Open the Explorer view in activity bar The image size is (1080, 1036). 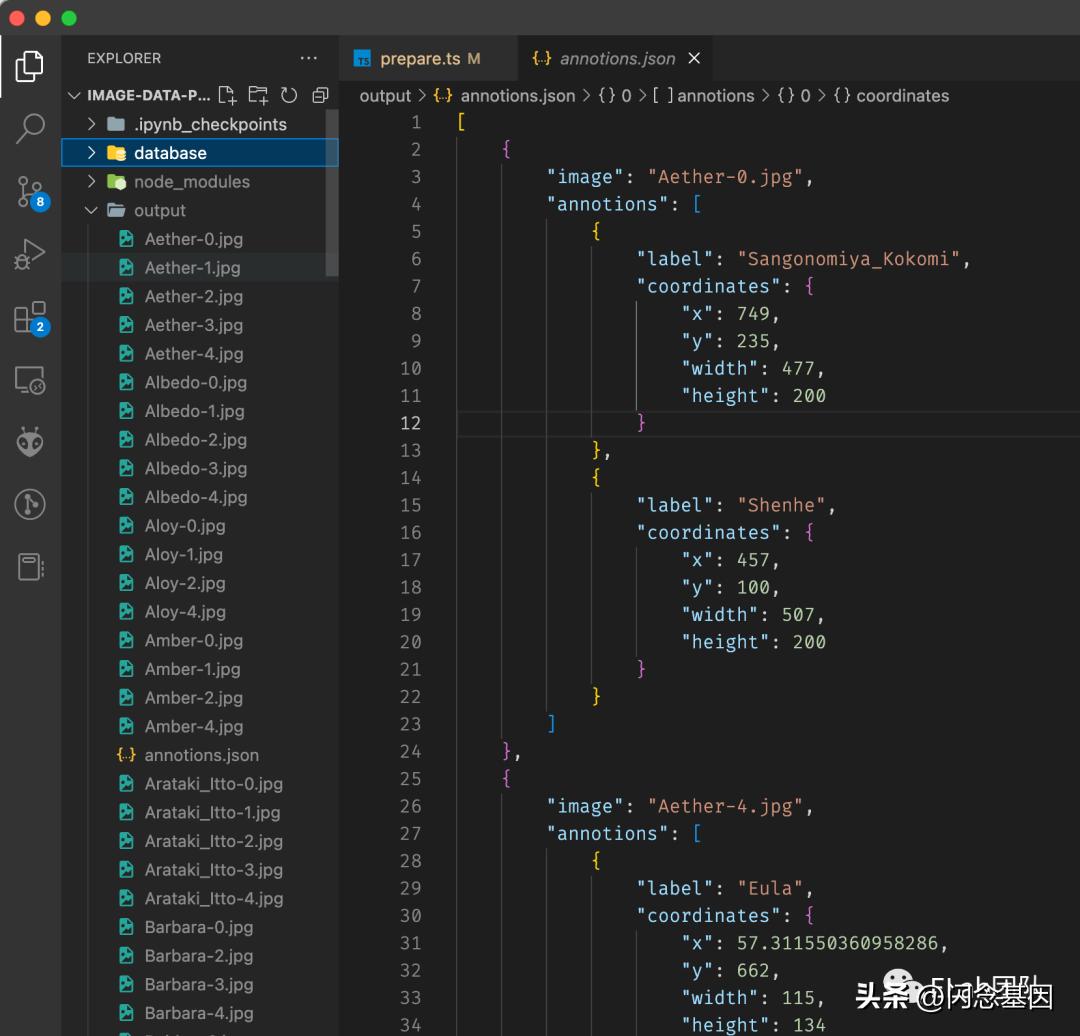(30, 67)
